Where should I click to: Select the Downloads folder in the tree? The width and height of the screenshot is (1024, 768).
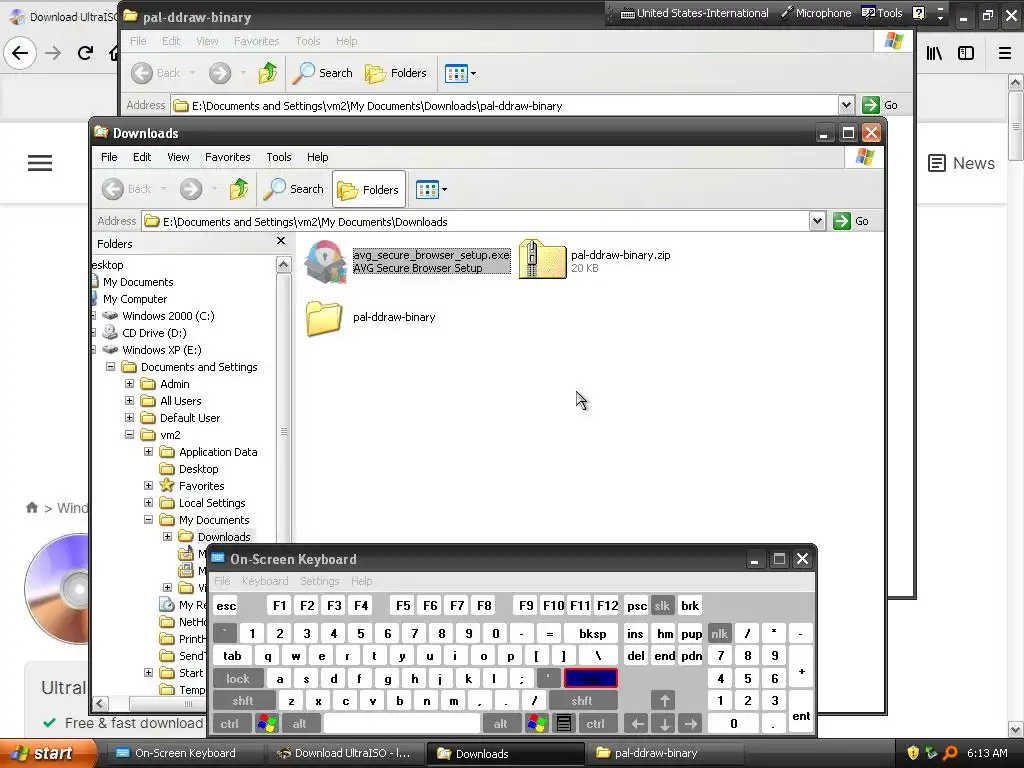click(224, 537)
